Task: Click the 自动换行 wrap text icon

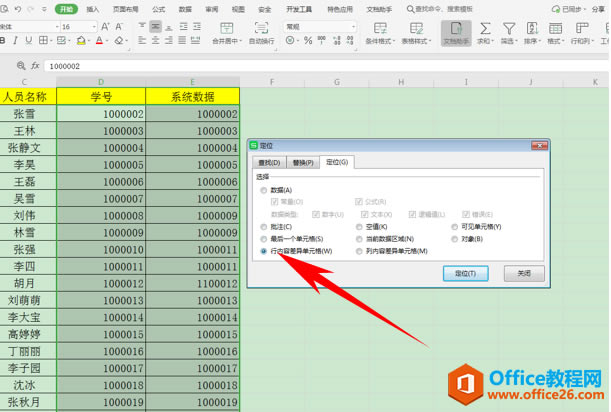Action: [x=260, y=28]
